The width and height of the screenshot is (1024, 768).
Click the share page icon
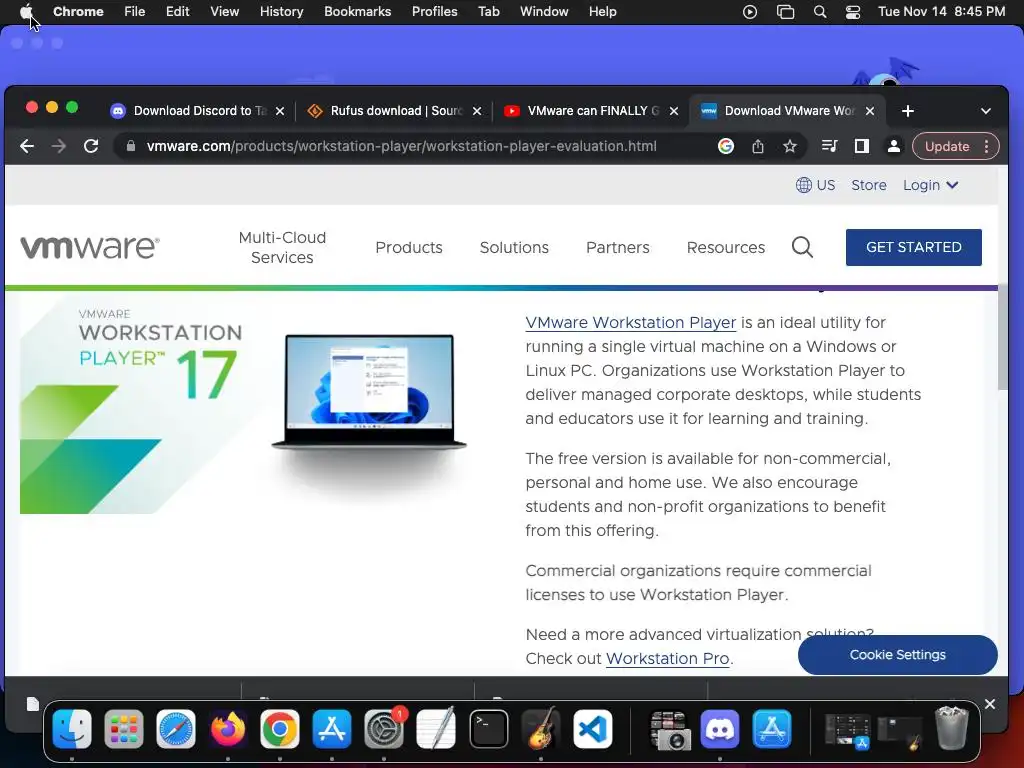(x=758, y=146)
